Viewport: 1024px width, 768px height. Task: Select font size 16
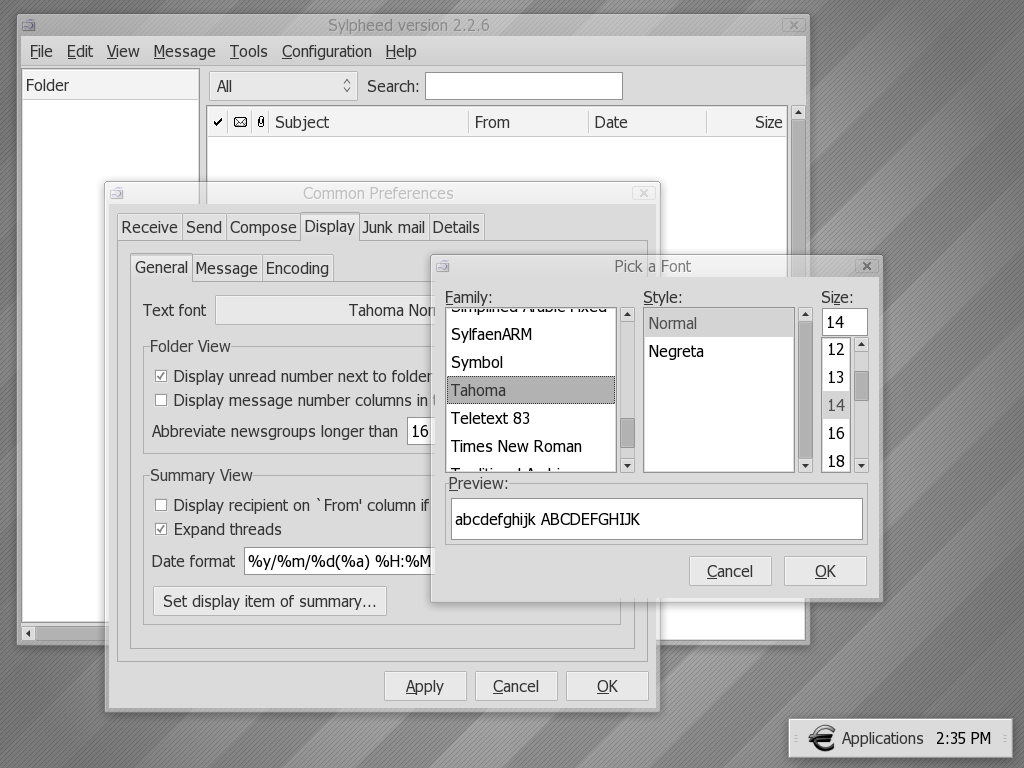(x=836, y=433)
